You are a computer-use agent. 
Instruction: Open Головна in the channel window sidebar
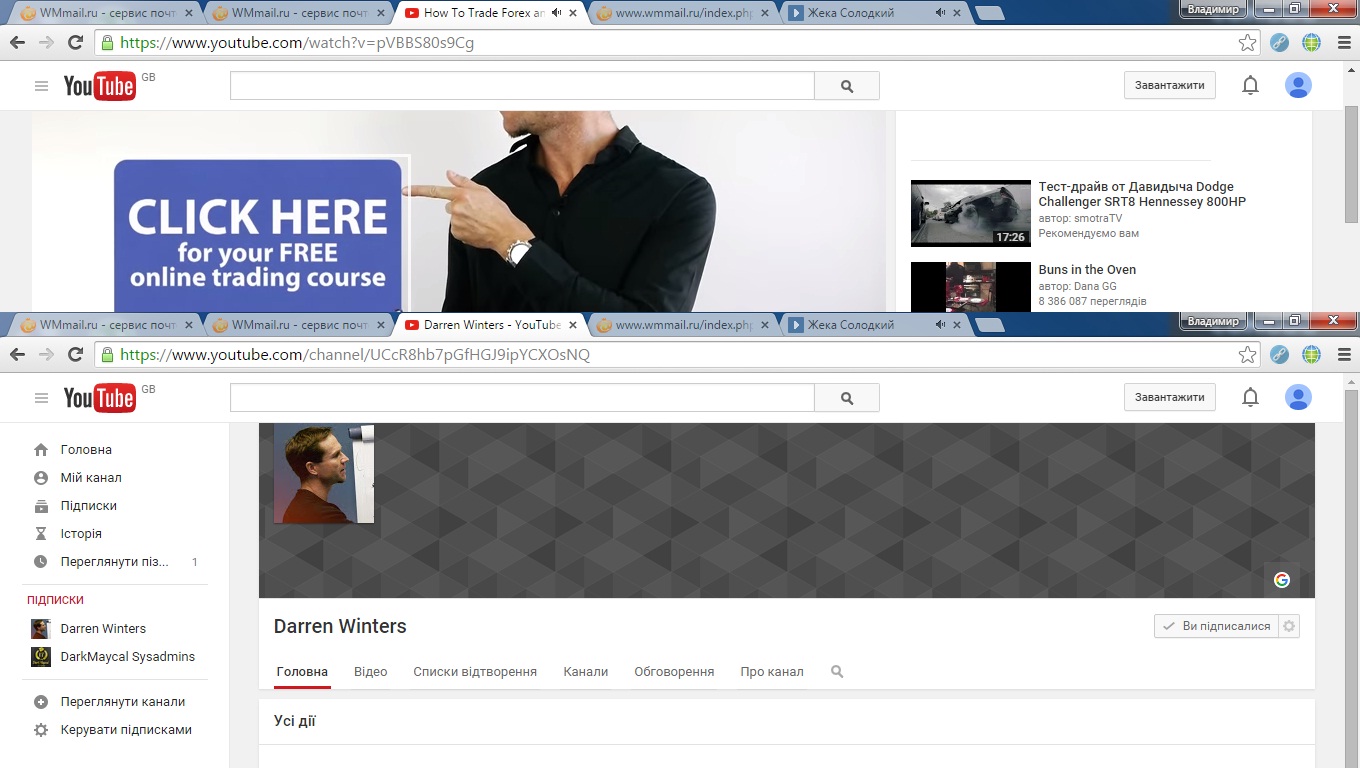coord(86,450)
